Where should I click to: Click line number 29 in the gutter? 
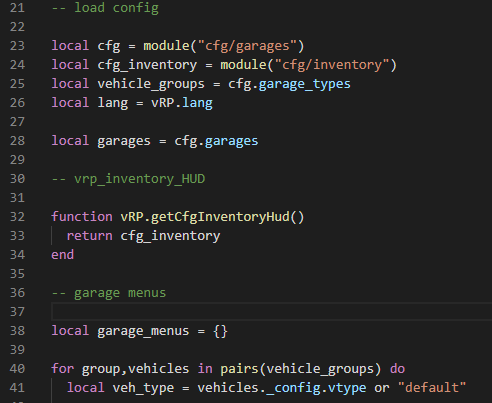(x=17, y=160)
